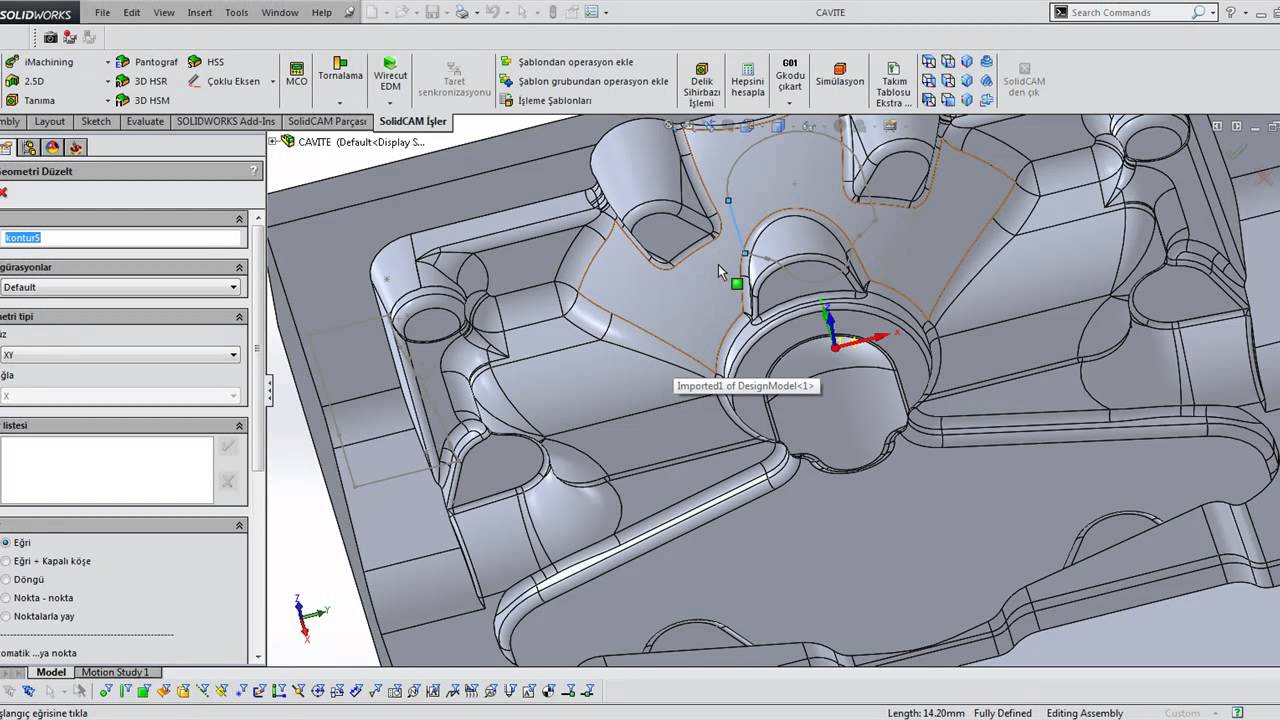Image resolution: width=1280 pixels, height=720 pixels.
Task: Click Editing Assembly status text
Action: point(1085,713)
